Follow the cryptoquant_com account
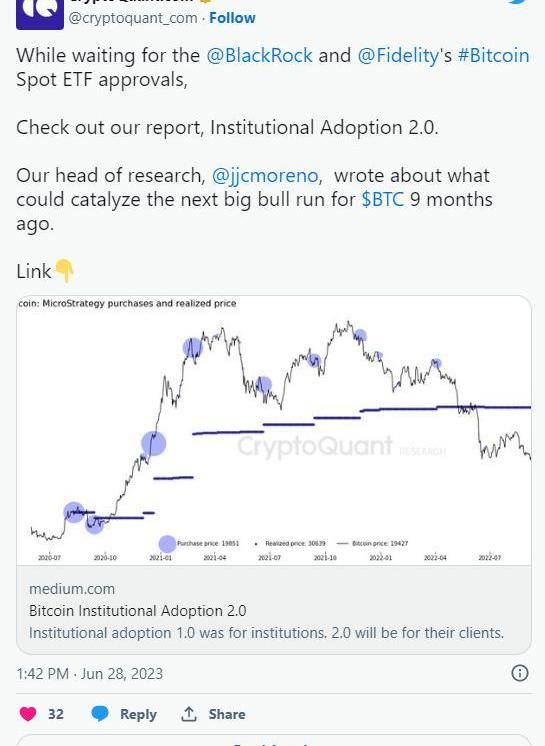 coord(232,18)
